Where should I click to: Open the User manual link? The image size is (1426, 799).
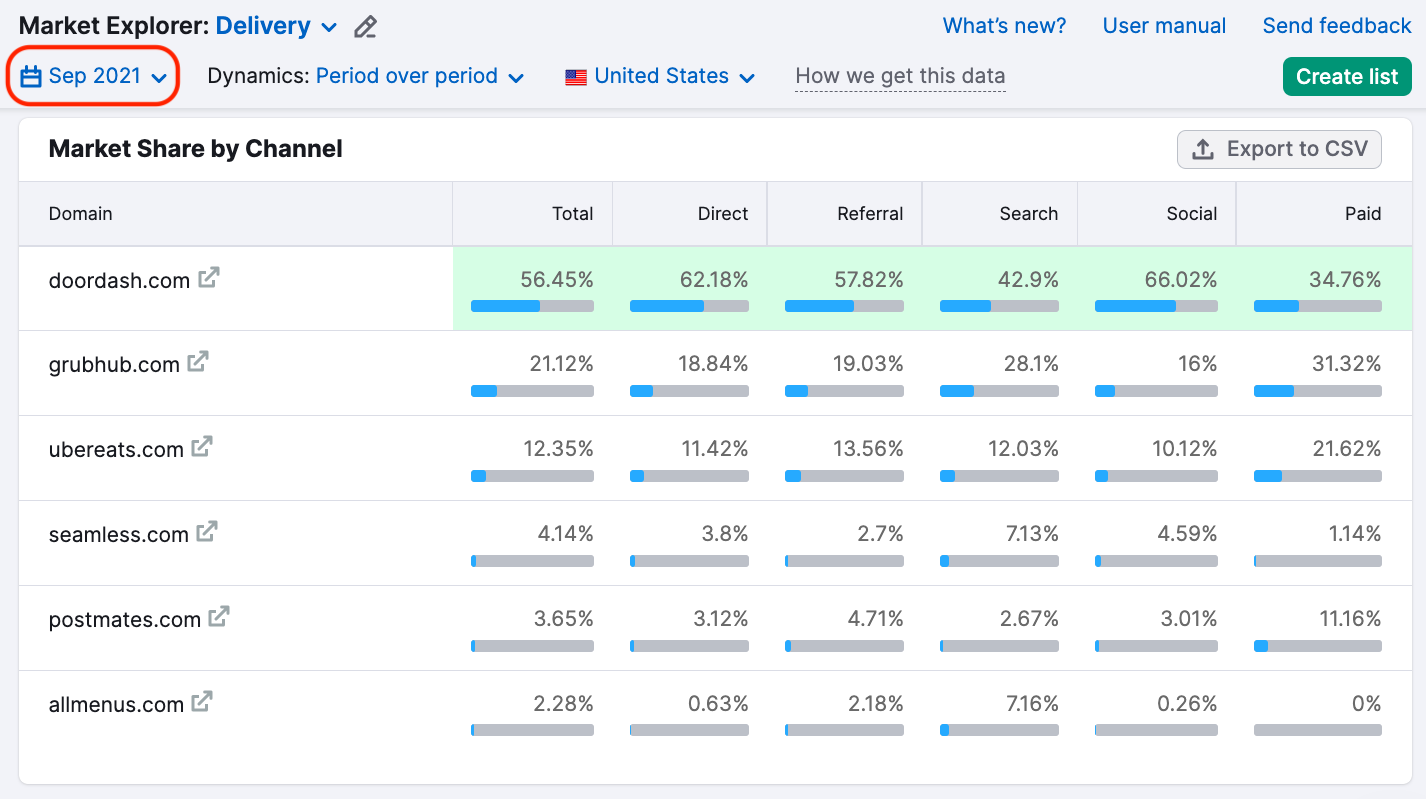pos(1164,26)
